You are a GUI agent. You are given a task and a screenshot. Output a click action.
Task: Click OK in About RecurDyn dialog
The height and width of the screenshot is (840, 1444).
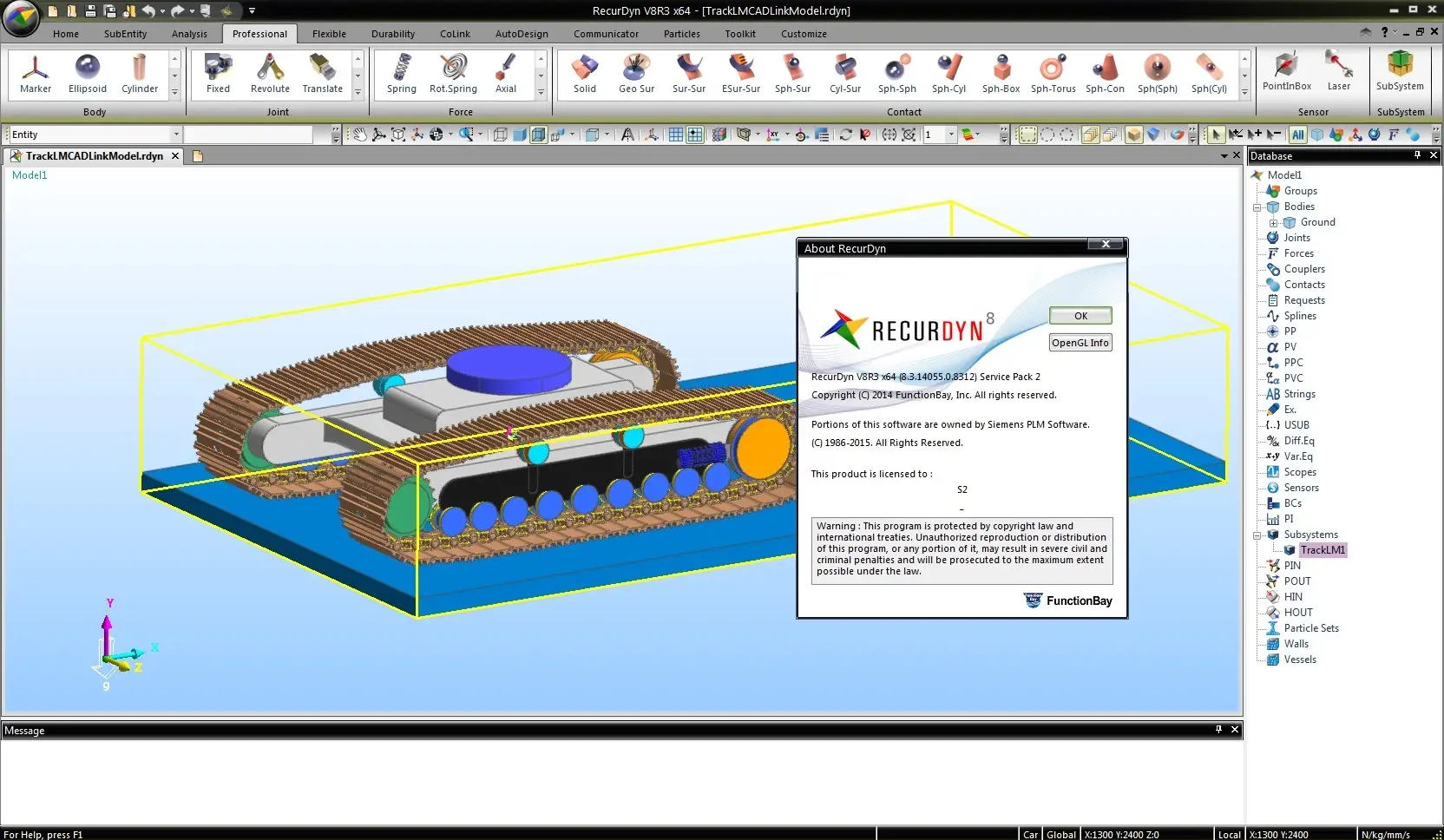[1080, 316]
